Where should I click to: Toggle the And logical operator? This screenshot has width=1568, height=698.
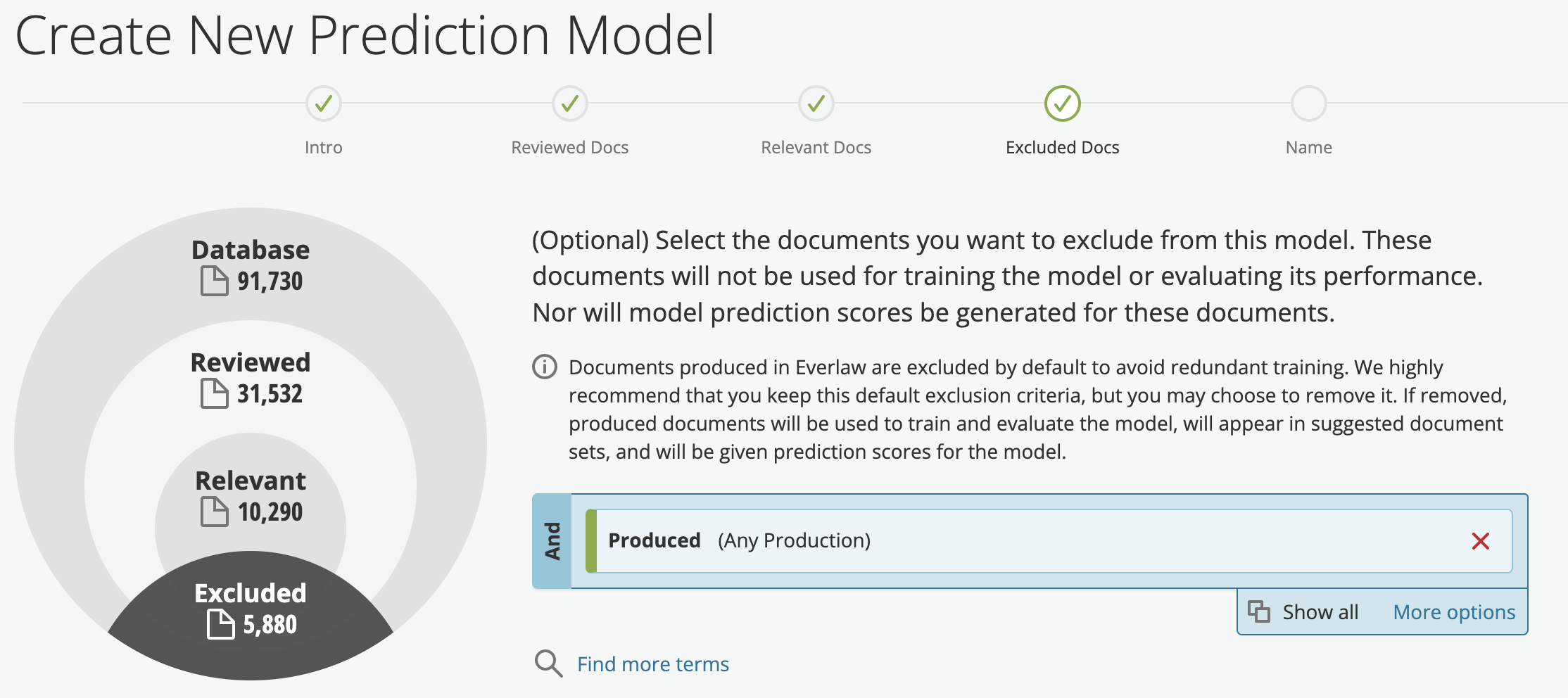(x=552, y=541)
